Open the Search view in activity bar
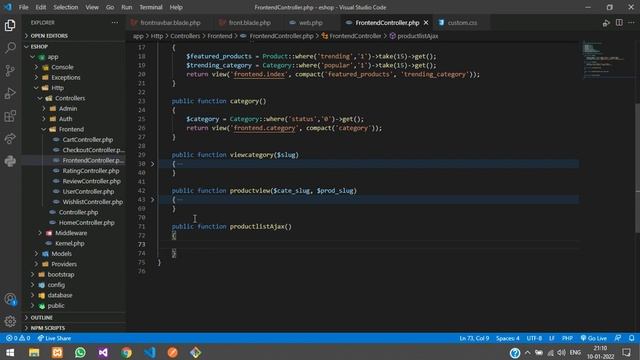640x360 pixels. 10,48
